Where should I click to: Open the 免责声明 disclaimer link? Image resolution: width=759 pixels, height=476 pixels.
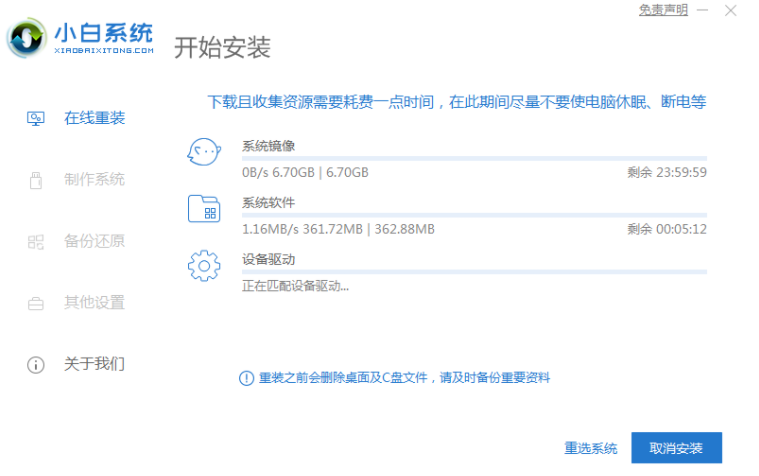click(663, 10)
